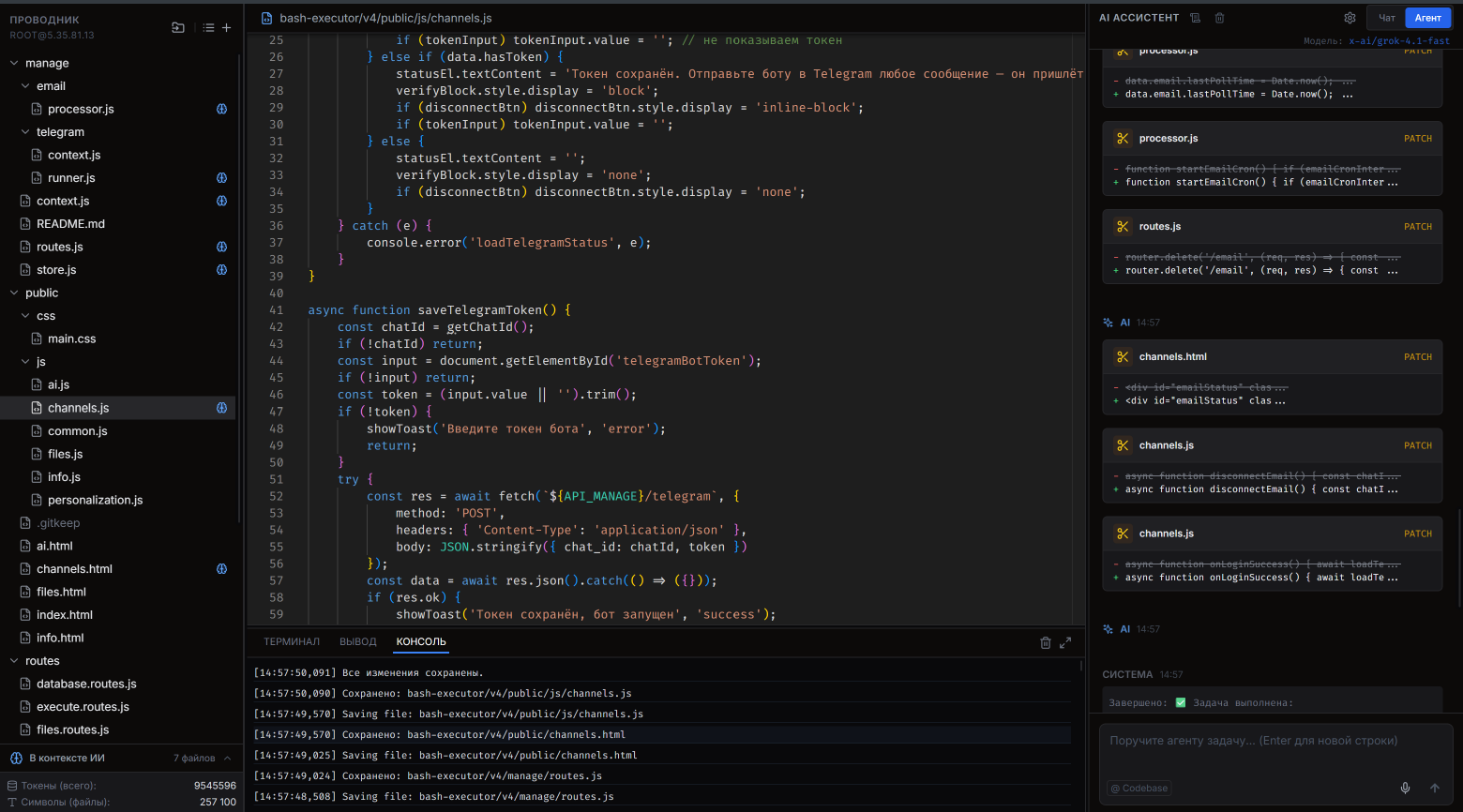1463x812 pixels.
Task: Click the list view icon in explorer header
Action: pos(208,28)
